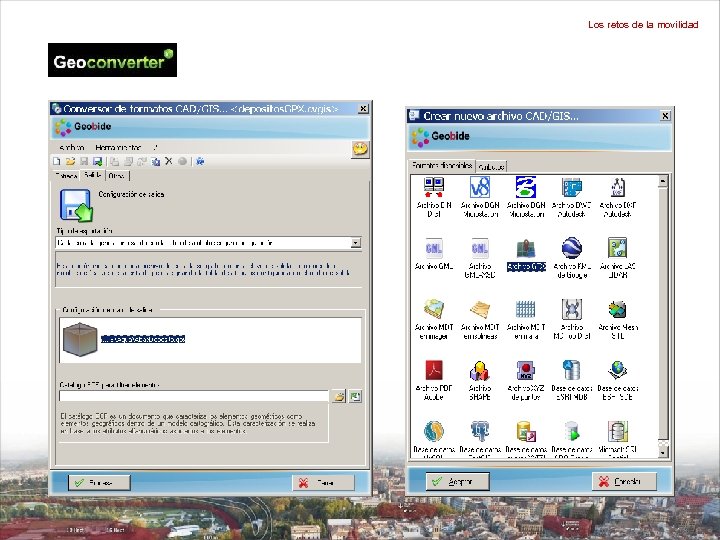
Task: Select the plain Archivo GML format icon
Action: pos(433,248)
